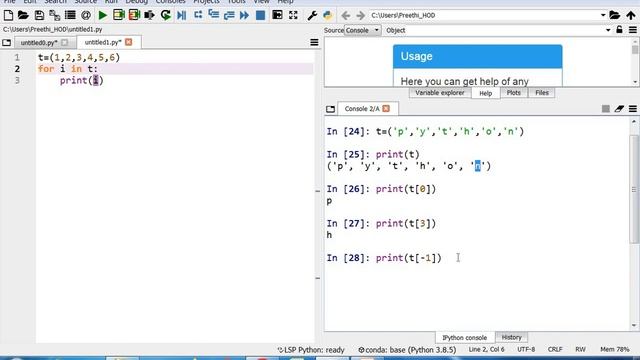Close the untitled1.py tab
Viewport: 640px width, 360px height.
(129, 42)
